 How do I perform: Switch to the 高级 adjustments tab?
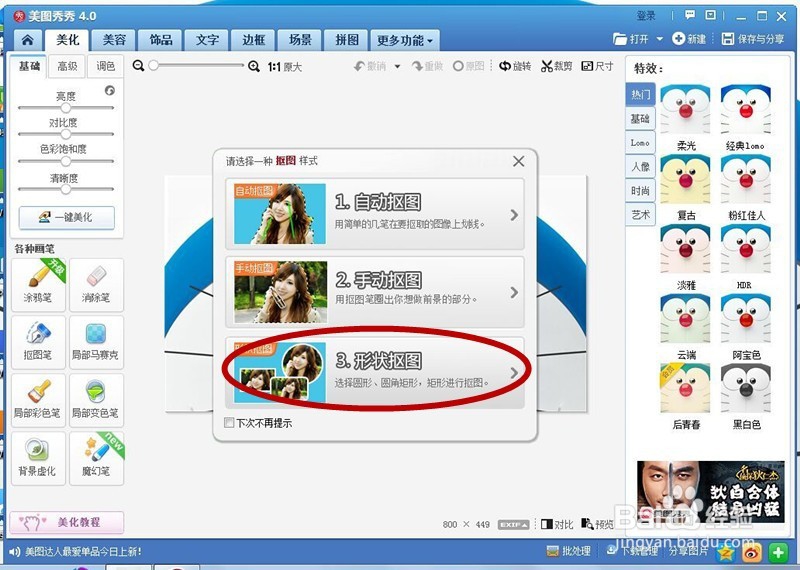coord(67,66)
